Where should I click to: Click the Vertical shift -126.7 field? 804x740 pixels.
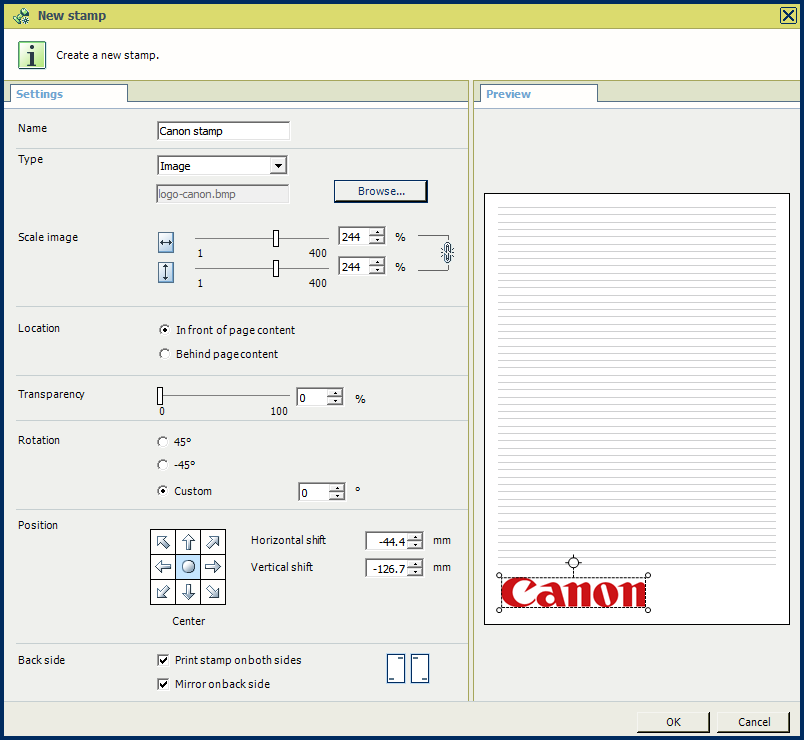click(x=387, y=568)
